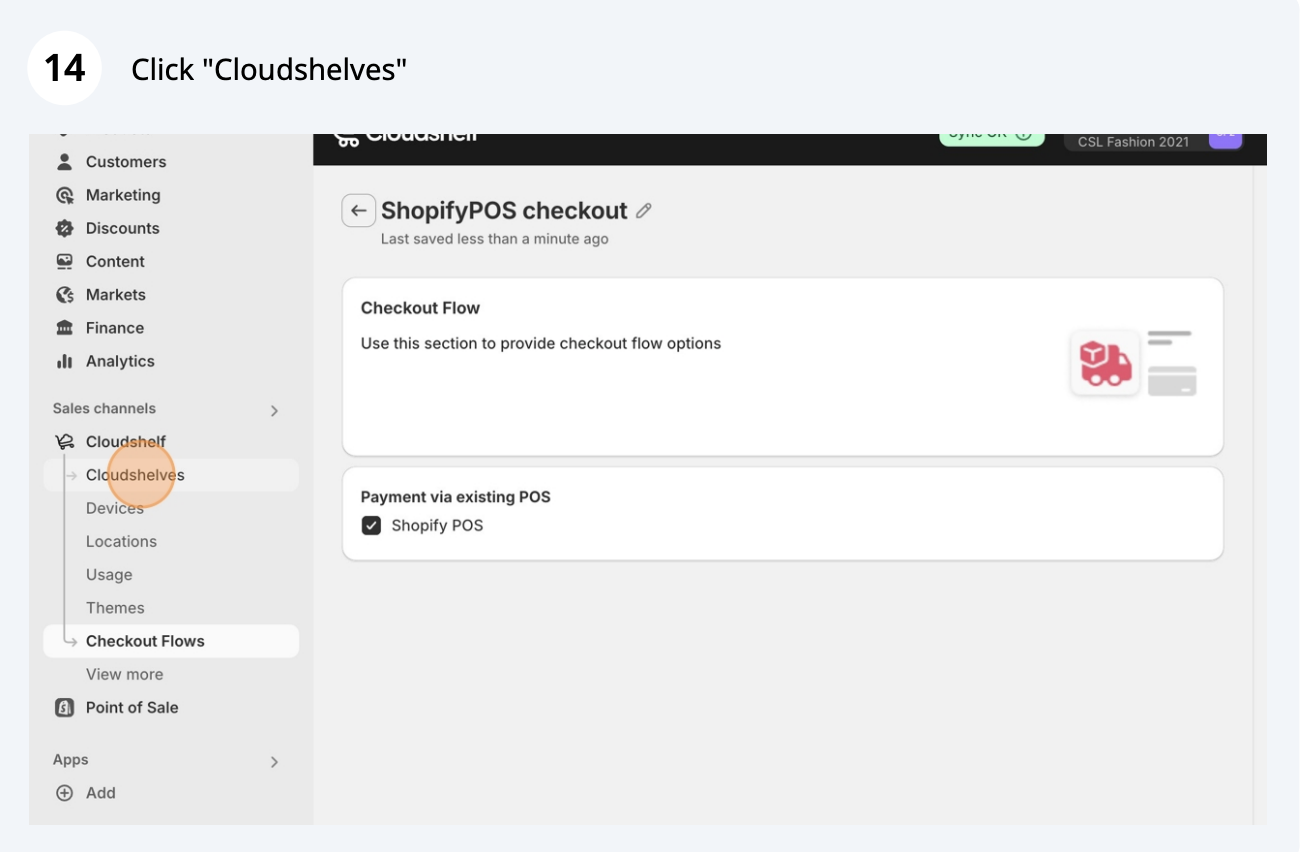Open the Cloudshelves submenu item
This screenshot has height=852, width=1302.
click(171, 475)
